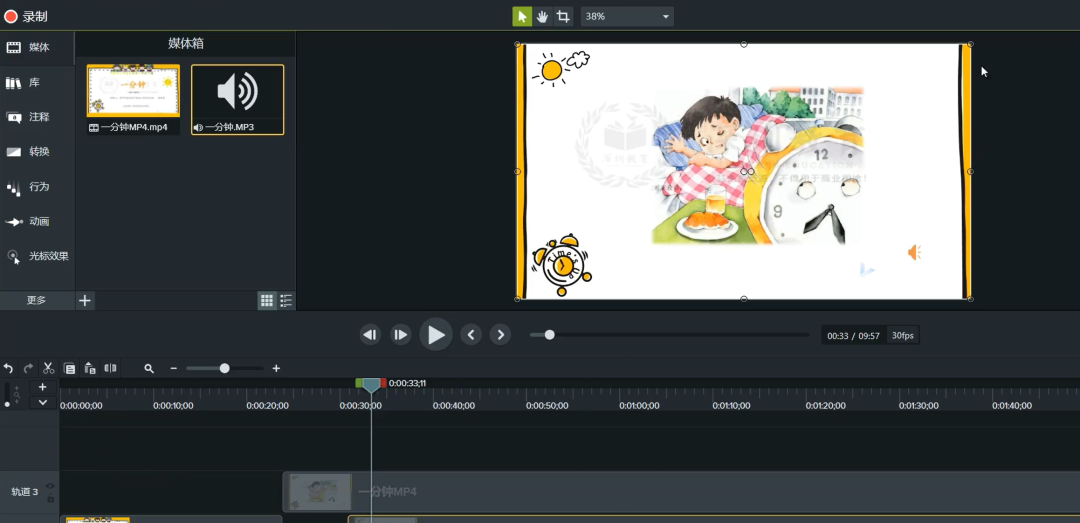Select the 一分钟MP4.mp4 video thumbnail
1080x523 pixels.
133,91
